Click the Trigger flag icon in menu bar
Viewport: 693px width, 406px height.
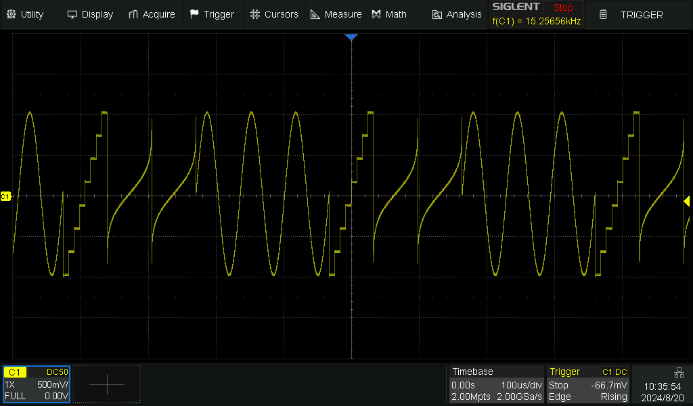click(x=194, y=15)
